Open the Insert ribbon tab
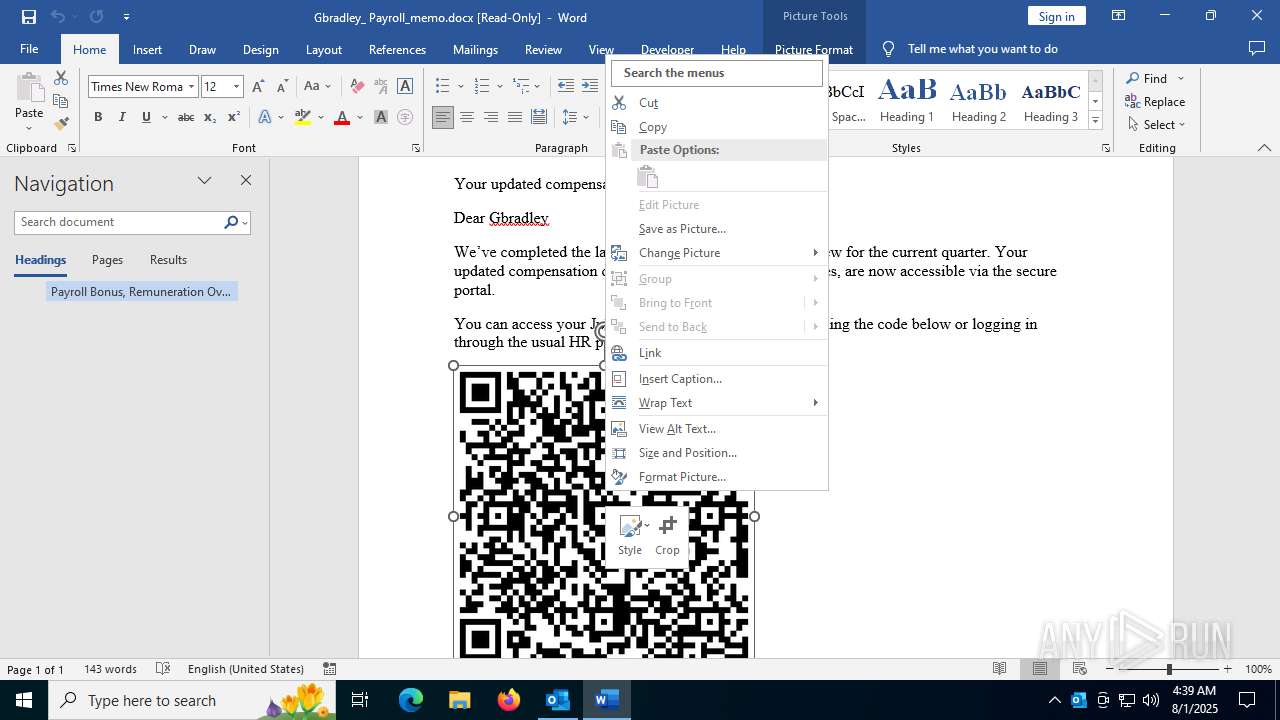This screenshot has height=720, width=1280. pos(147,49)
